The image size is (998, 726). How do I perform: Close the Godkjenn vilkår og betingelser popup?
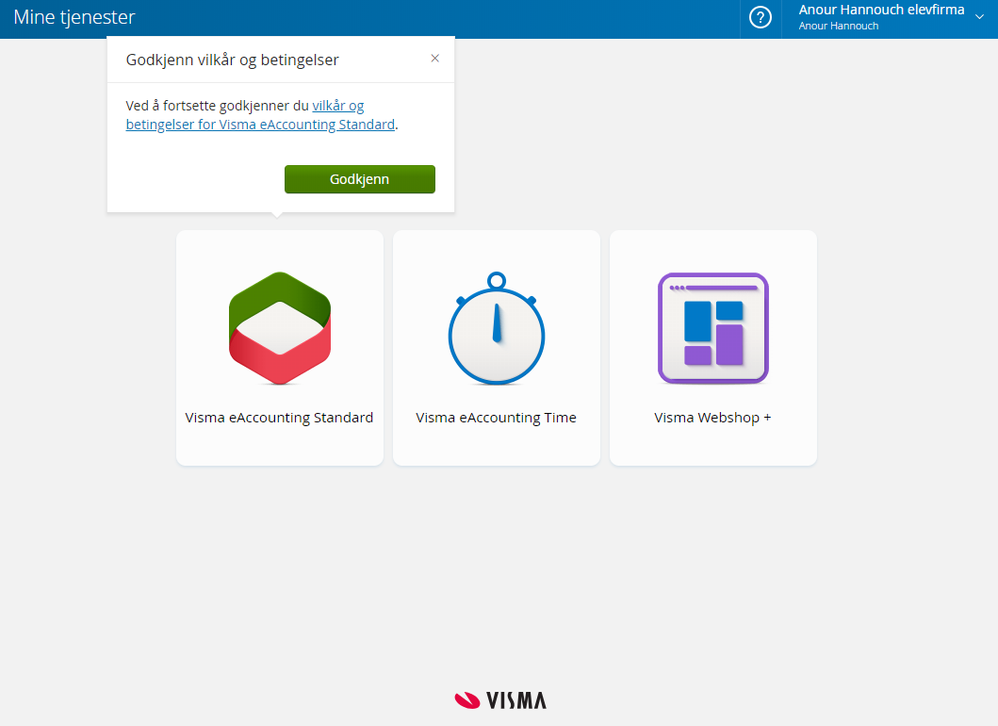pyautogui.click(x=435, y=59)
